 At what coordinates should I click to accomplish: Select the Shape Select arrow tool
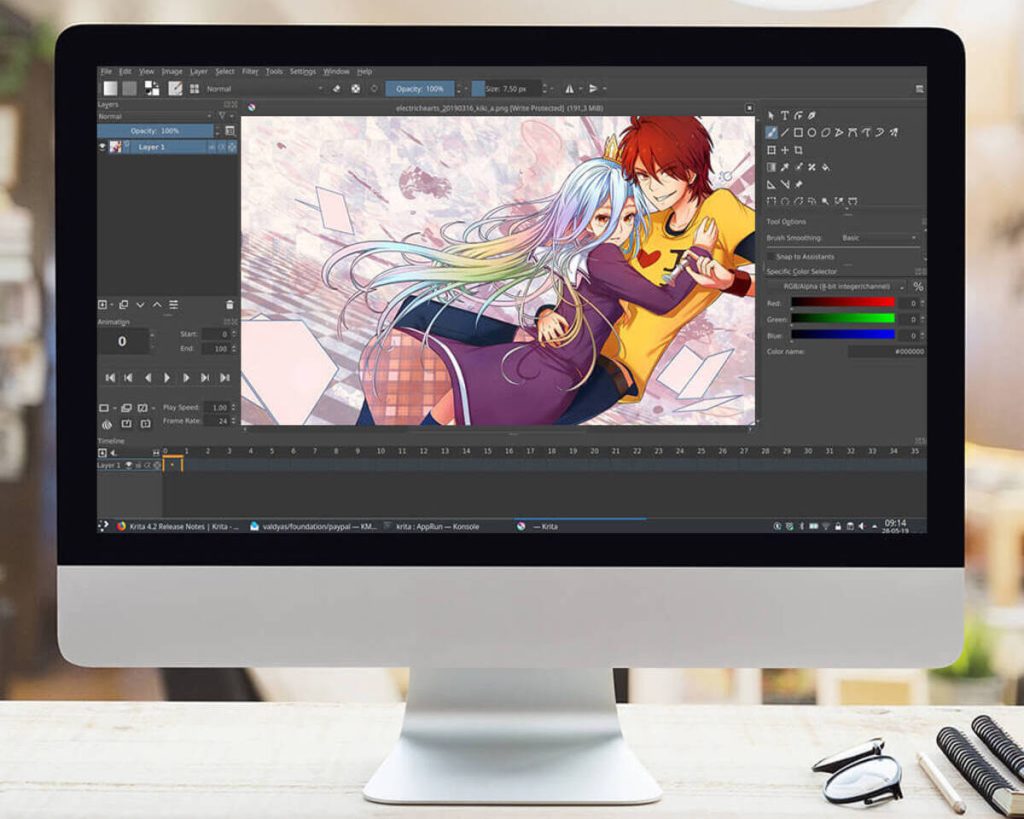tap(771, 116)
